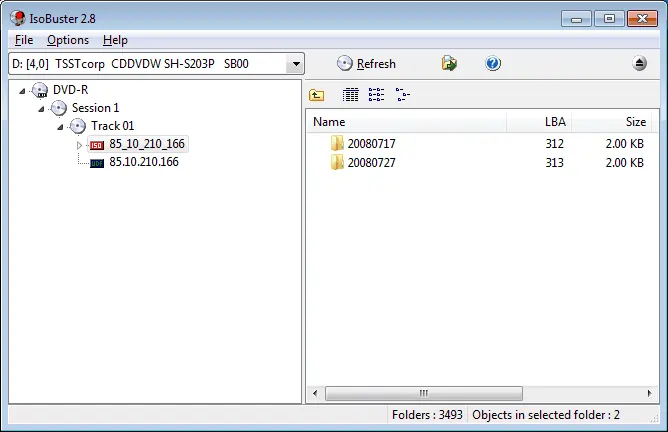
Task: Open help via the blue question mark icon
Action: pyautogui.click(x=492, y=64)
